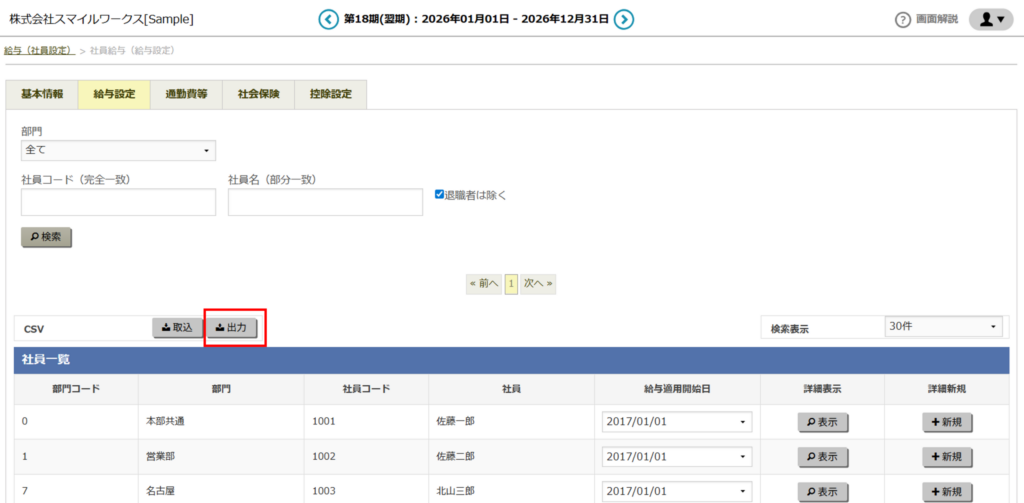Viewport: 1024px width, 503px height.
Task: Open the 部門 department dropdown
Action: pyautogui.click(x=118, y=150)
